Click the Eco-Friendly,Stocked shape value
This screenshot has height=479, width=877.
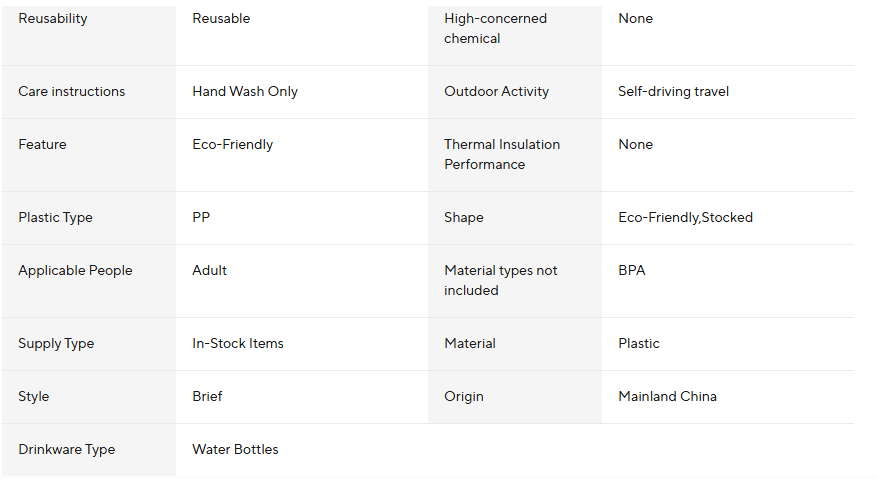685,218
